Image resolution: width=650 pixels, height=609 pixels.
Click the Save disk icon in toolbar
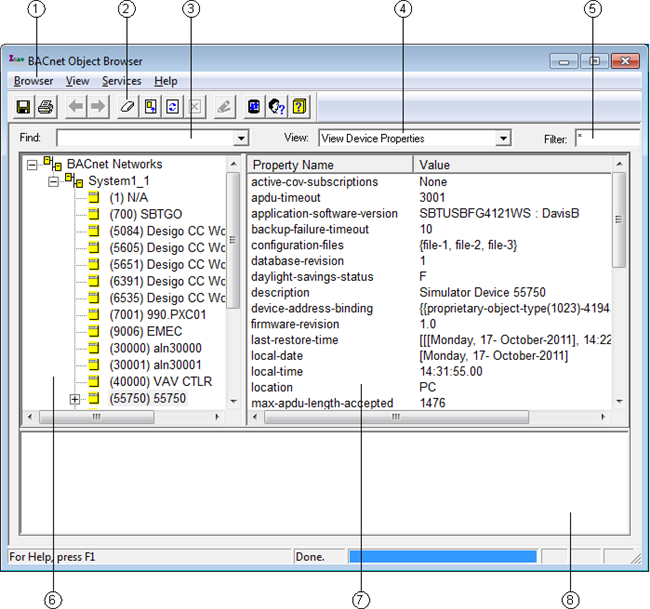click(24, 106)
